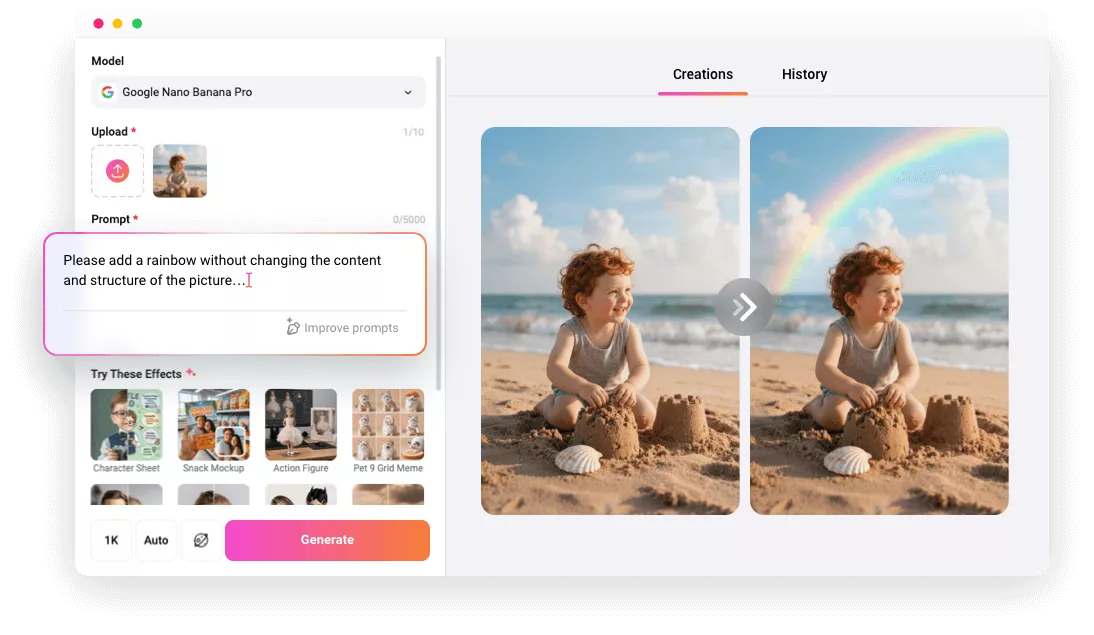The width and height of the screenshot is (1094, 635).
Task: Switch to the History tab
Action: (804, 74)
